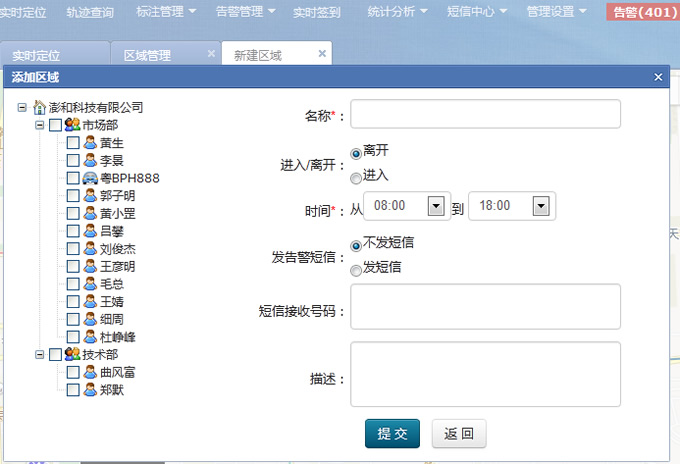Image resolution: width=680 pixels, height=464 pixels.
Task: Click the 返回 button
Action: (458, 434)
